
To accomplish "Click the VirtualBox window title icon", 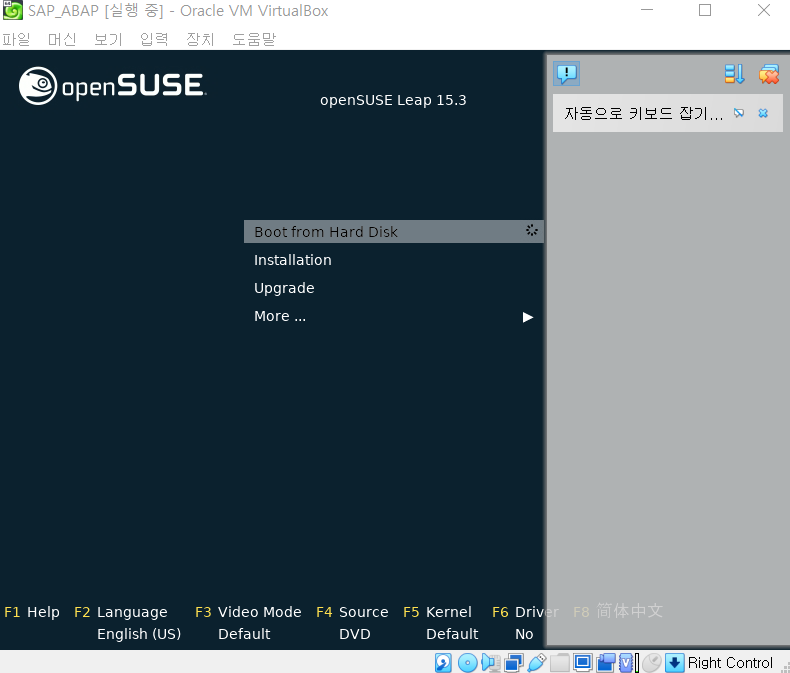I will tap(13, 11).
